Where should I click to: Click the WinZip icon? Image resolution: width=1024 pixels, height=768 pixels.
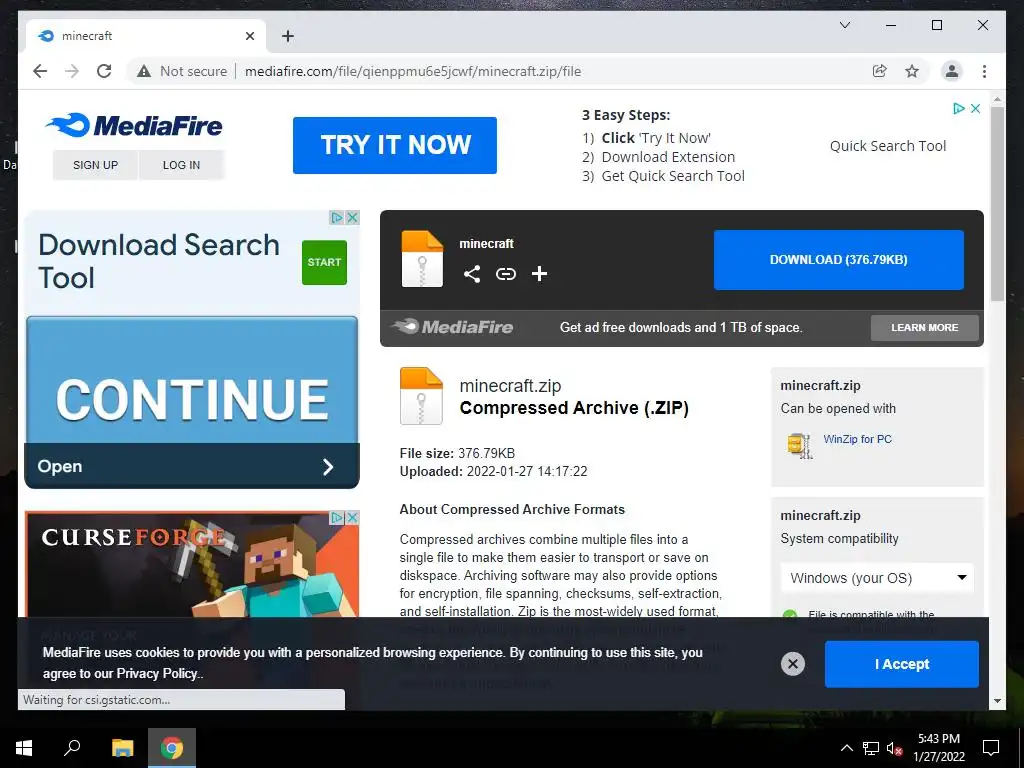(x=800, y=445)
